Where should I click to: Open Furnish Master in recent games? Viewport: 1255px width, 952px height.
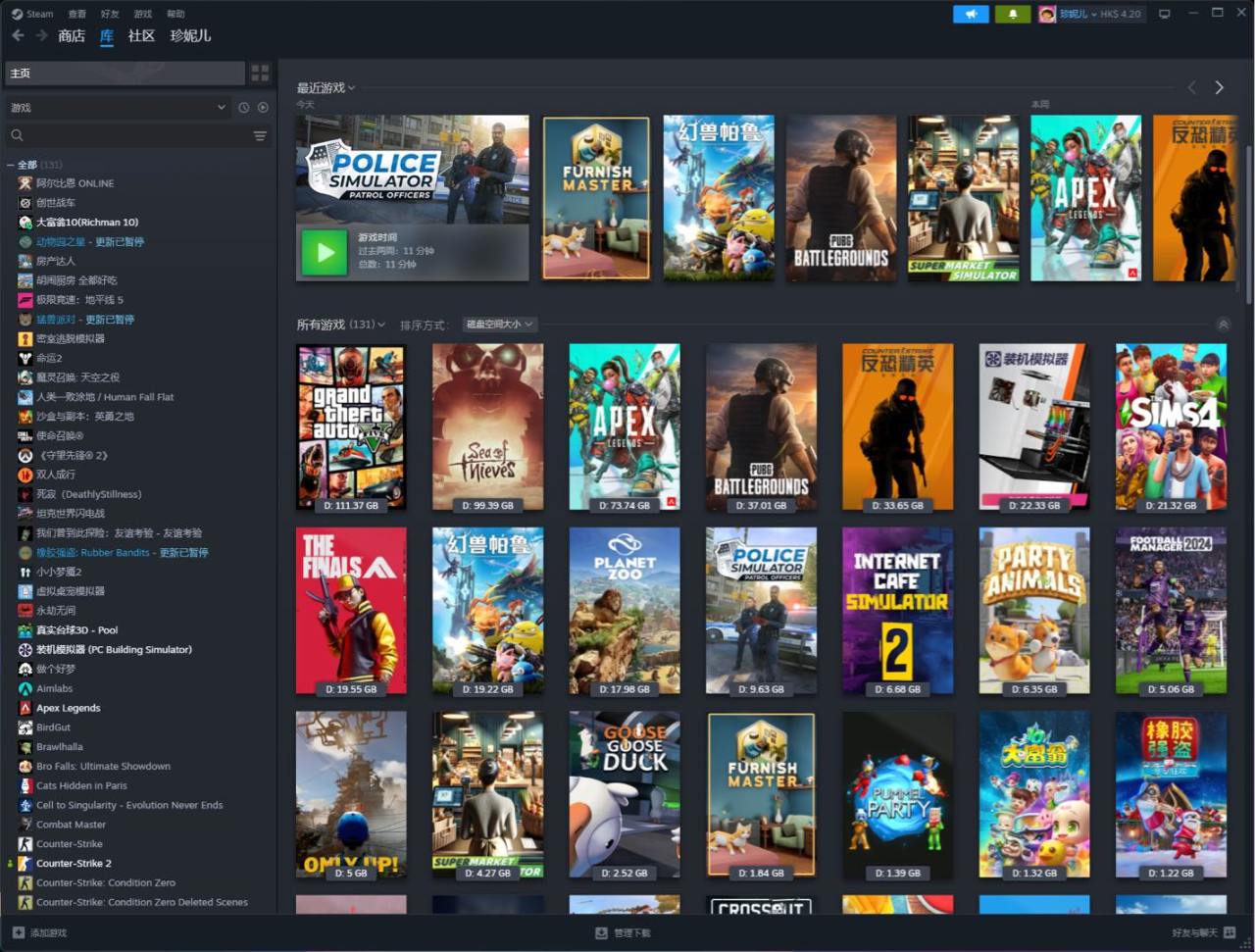(x=596, y=198)
